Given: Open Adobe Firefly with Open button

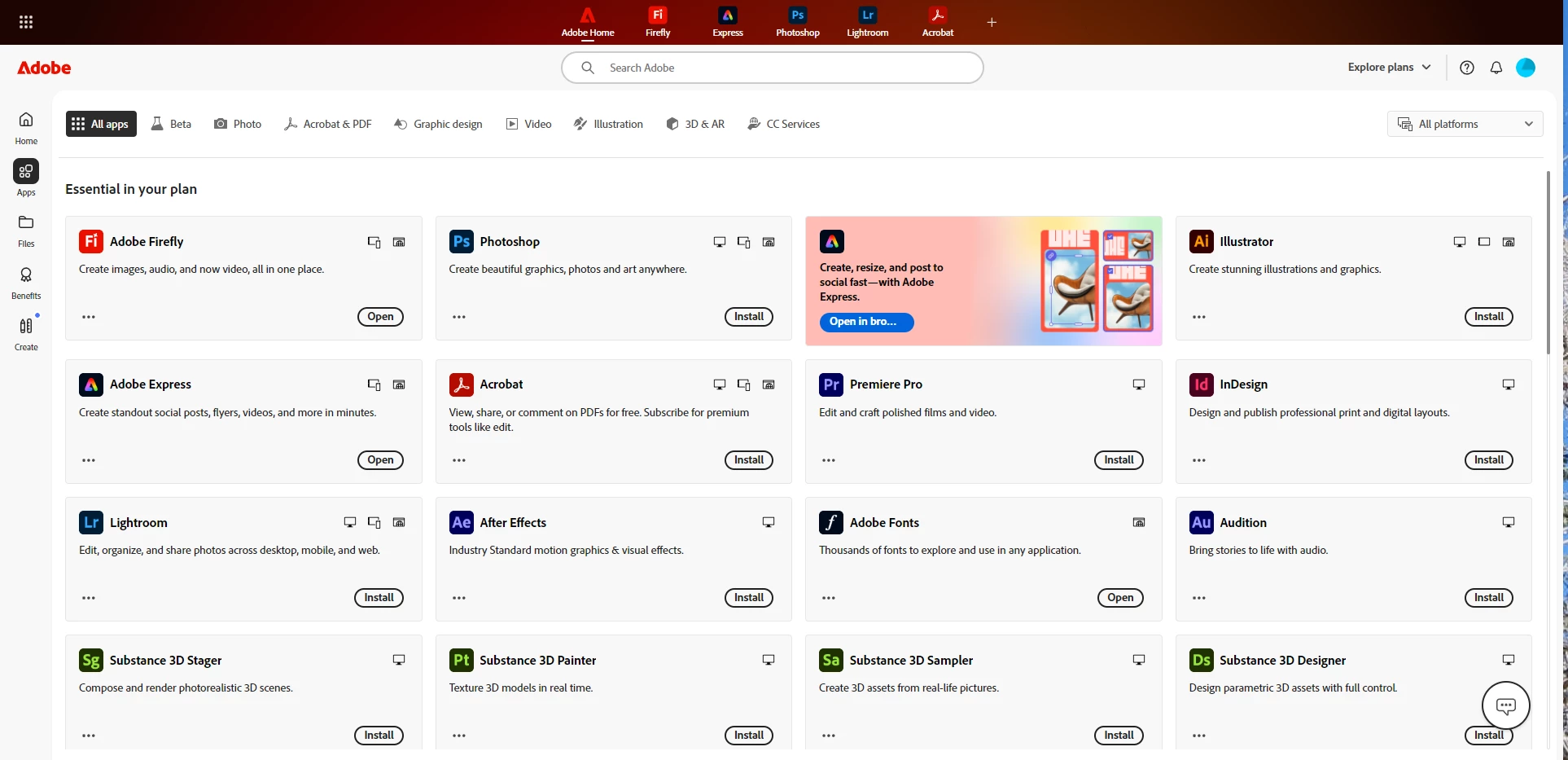Looking at the screenshot, I should tap(380, 317).
